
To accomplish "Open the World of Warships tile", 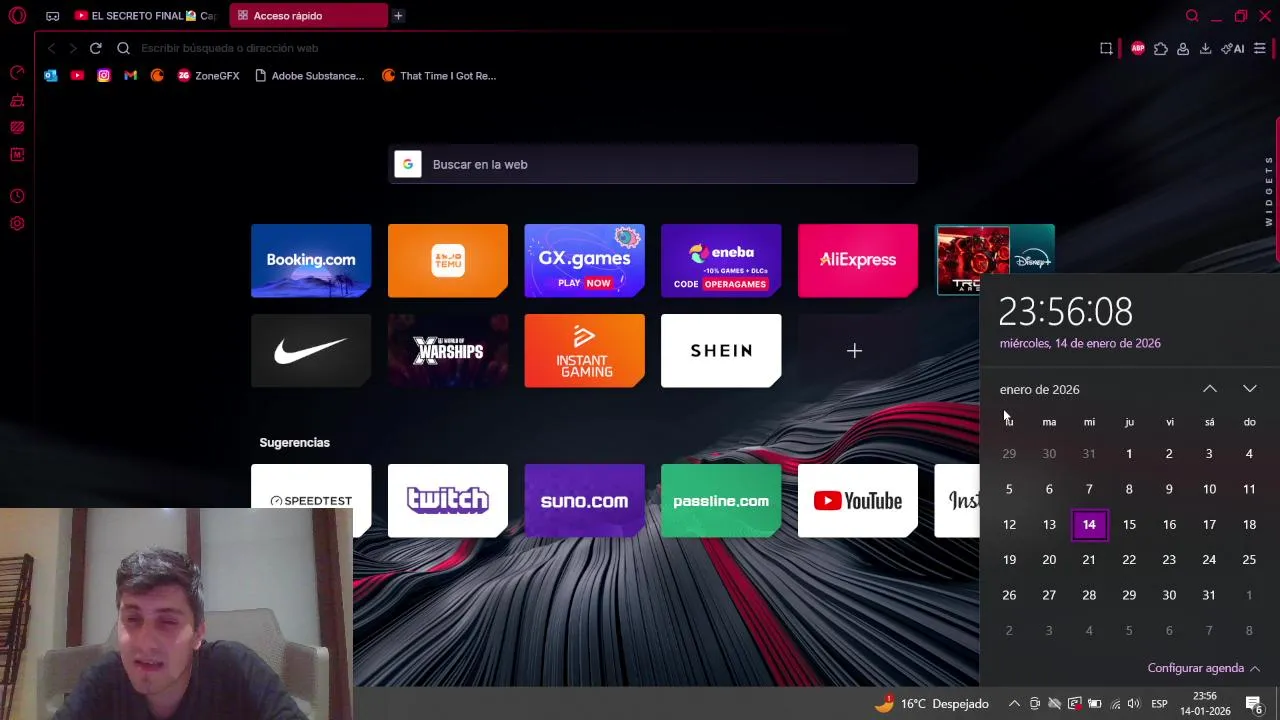I will pyautogui.click(x=448, y=351).
